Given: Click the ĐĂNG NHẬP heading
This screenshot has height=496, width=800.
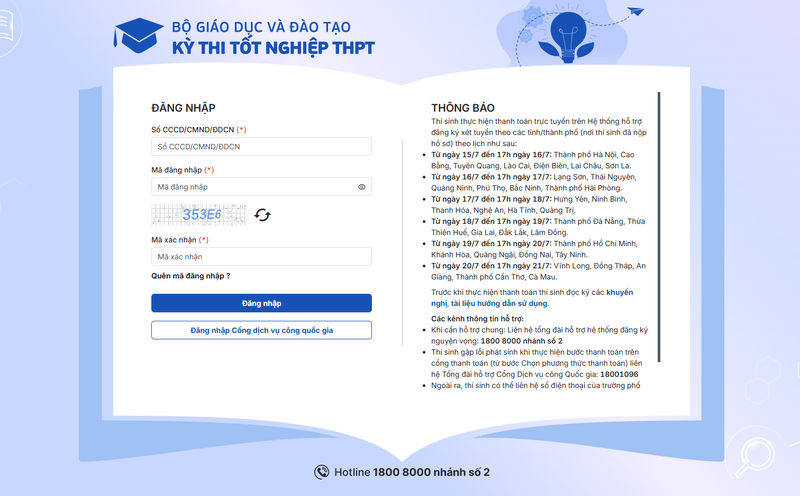Looking at the screenshot, I should coord(183,108).
